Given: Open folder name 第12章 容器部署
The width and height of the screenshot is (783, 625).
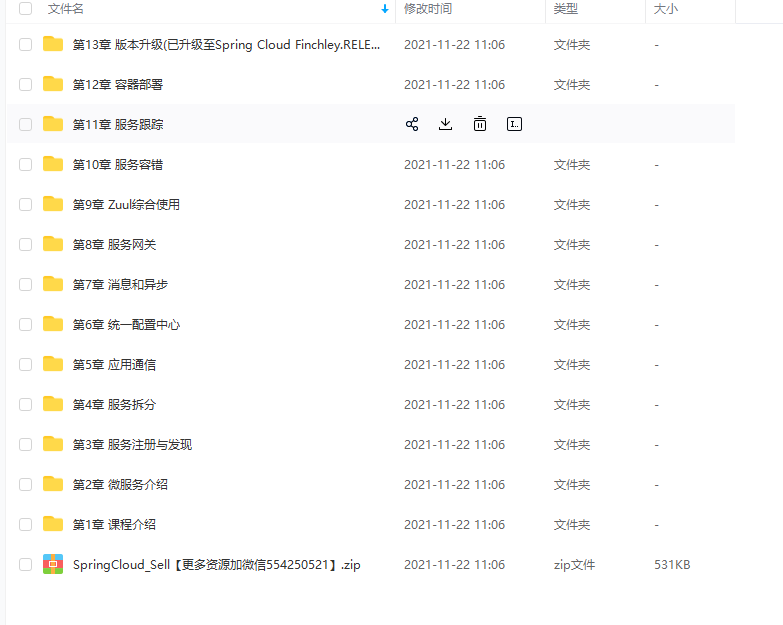Looking at the screenshot, I should click(x=118, y=85).
